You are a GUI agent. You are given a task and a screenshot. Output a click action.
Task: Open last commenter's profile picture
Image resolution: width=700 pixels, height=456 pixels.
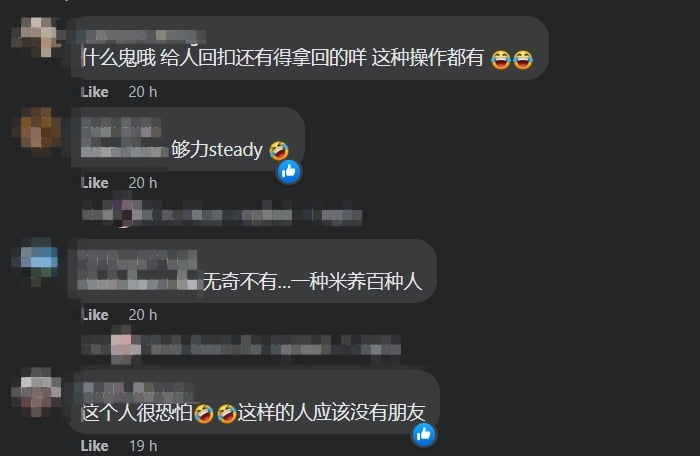(37, 393)
